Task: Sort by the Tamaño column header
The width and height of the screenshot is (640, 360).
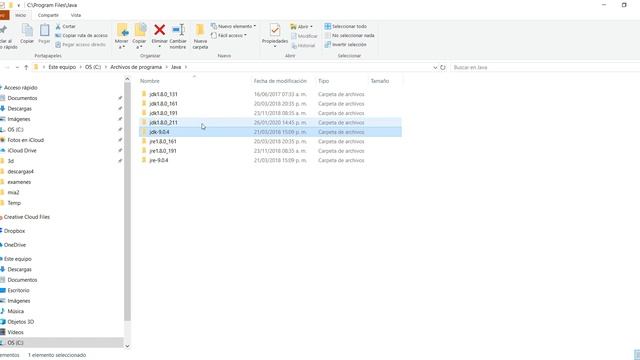Action: tap(380, 81)
